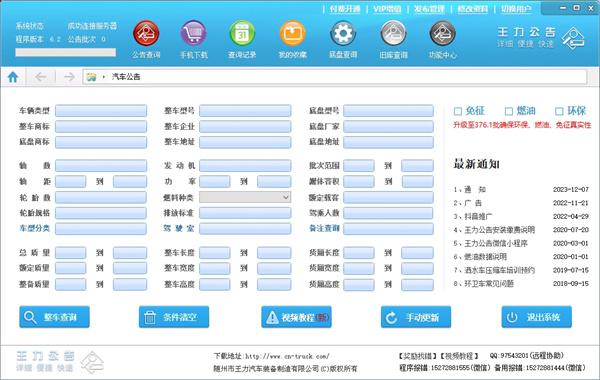Focus the 底盘型号 input field
Screen dimensions: 600x380
click(388, 111)
